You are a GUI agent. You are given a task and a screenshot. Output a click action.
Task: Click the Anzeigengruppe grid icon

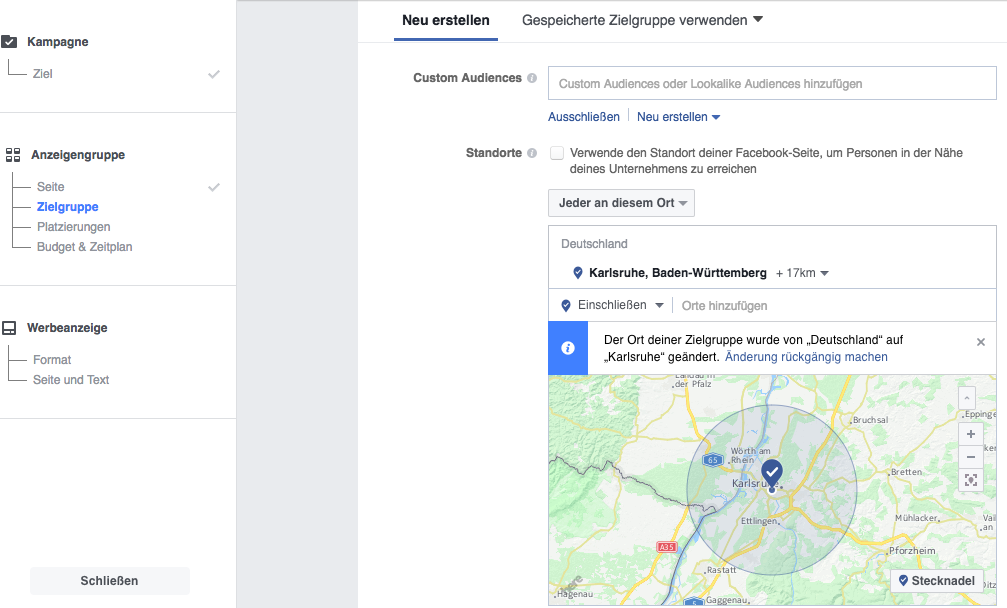coord(13,155)
